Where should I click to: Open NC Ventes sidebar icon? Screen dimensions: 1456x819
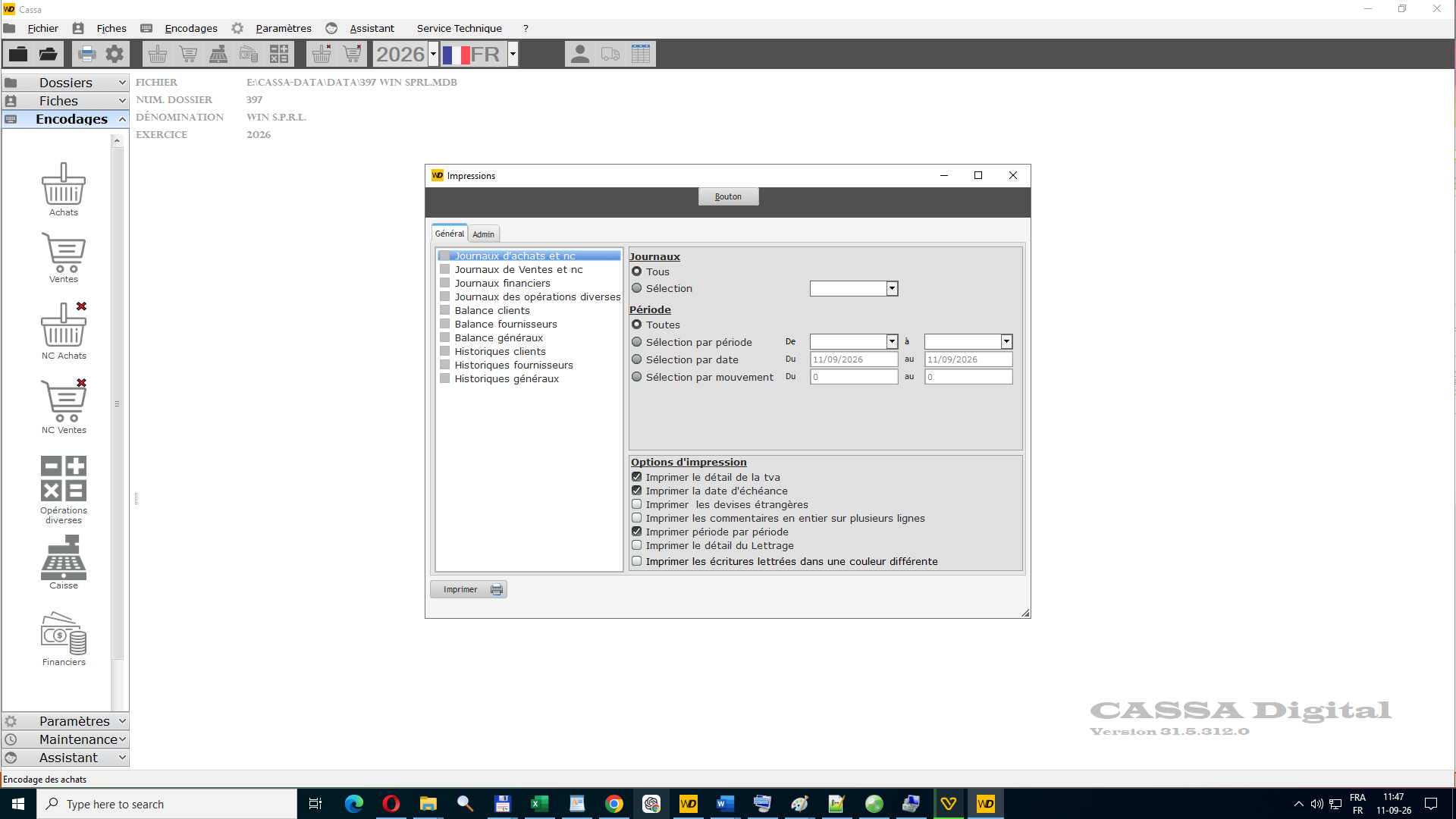[x=64, y=400]
